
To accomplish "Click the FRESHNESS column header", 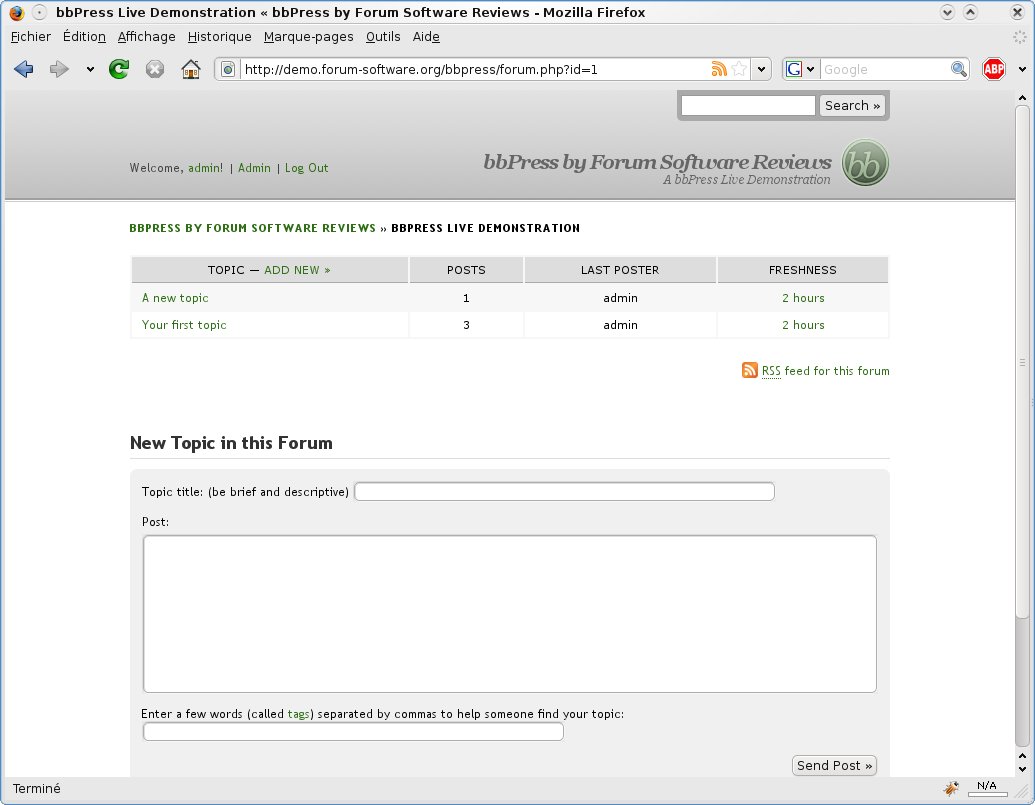I will pos(803,270).
